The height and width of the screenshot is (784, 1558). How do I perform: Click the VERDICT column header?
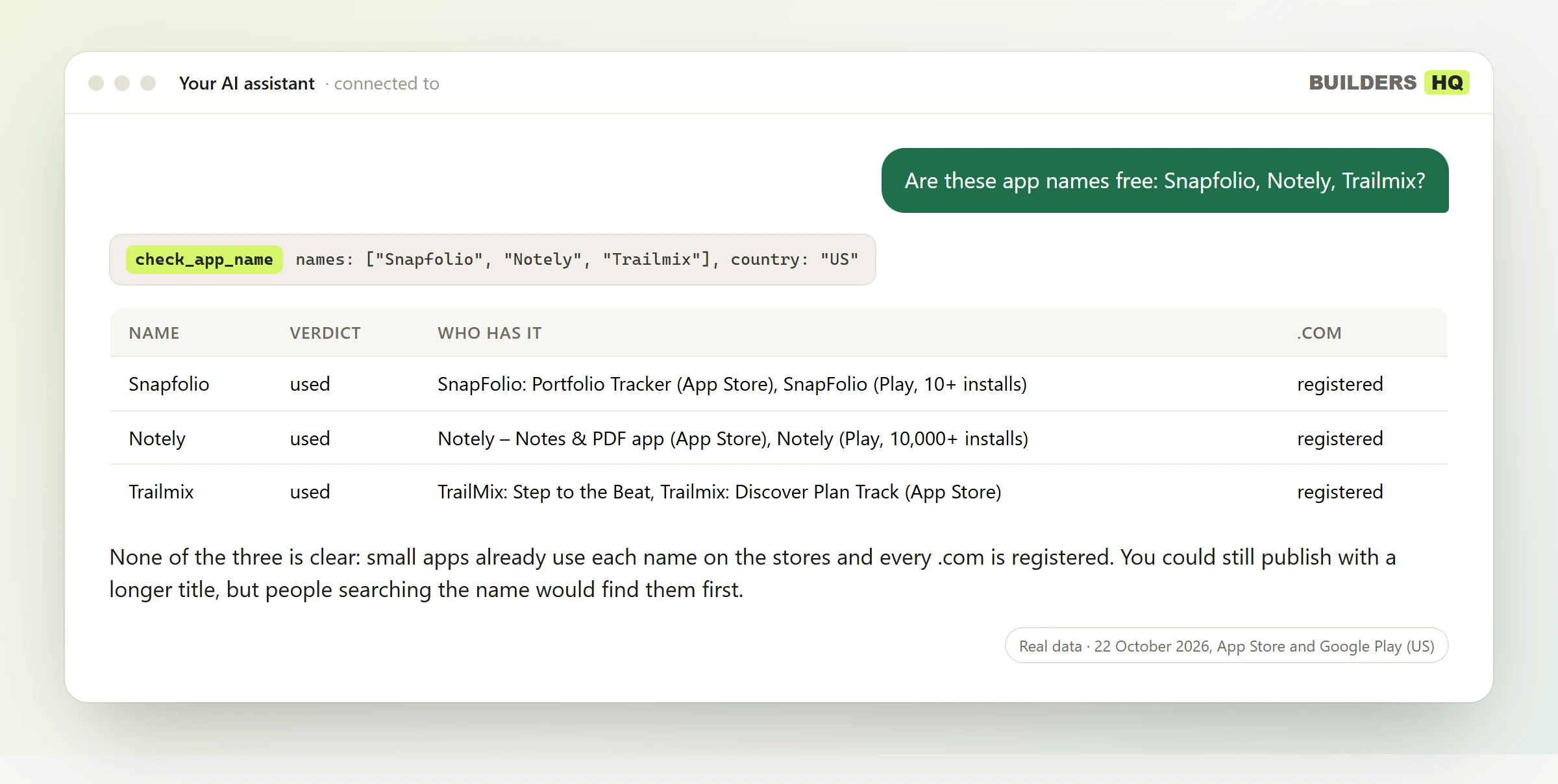click(x=325, y=333)
